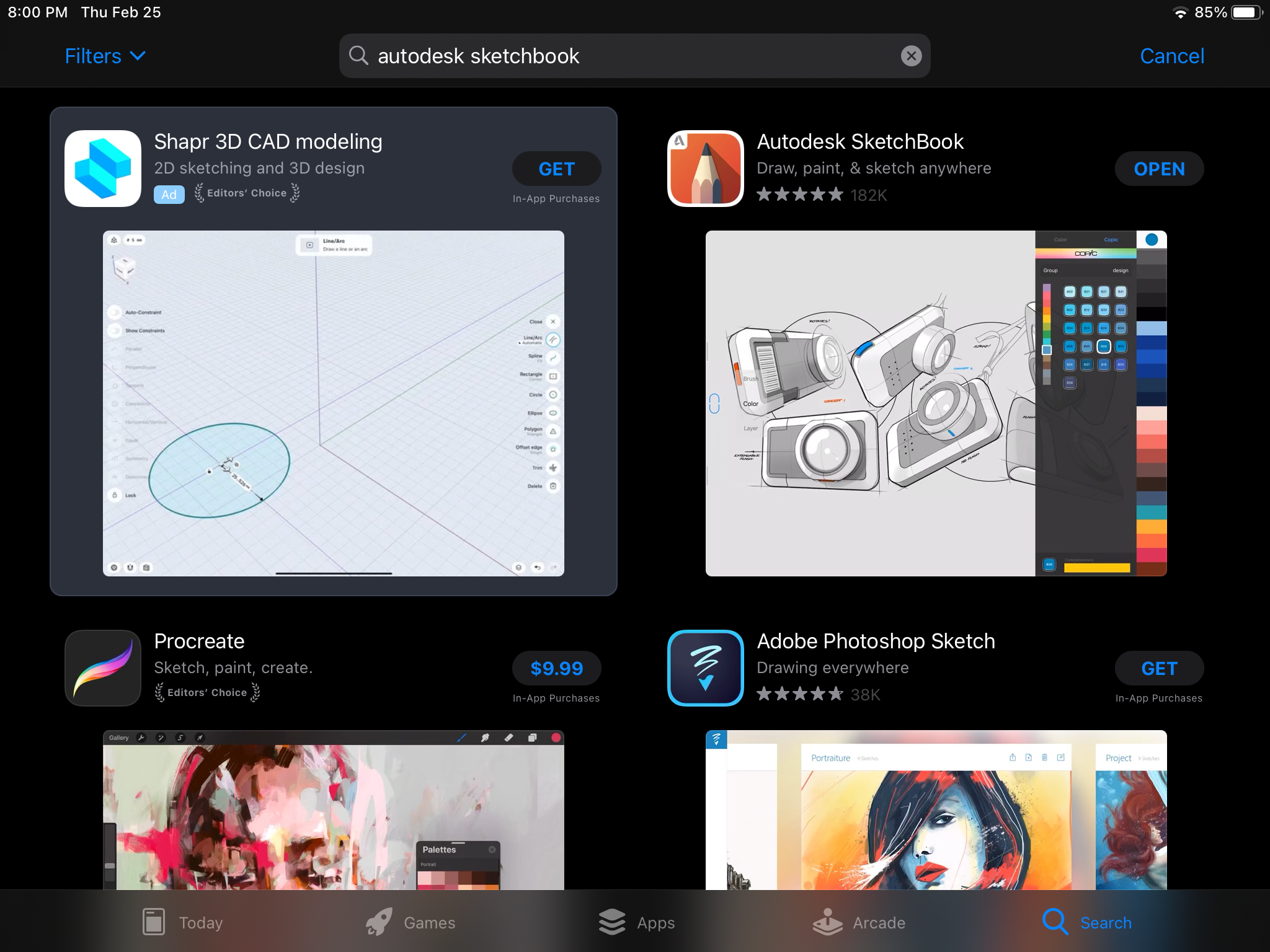1270x952 pixels.
Task: View the Procreate painting screenshot
Action: 334,810
